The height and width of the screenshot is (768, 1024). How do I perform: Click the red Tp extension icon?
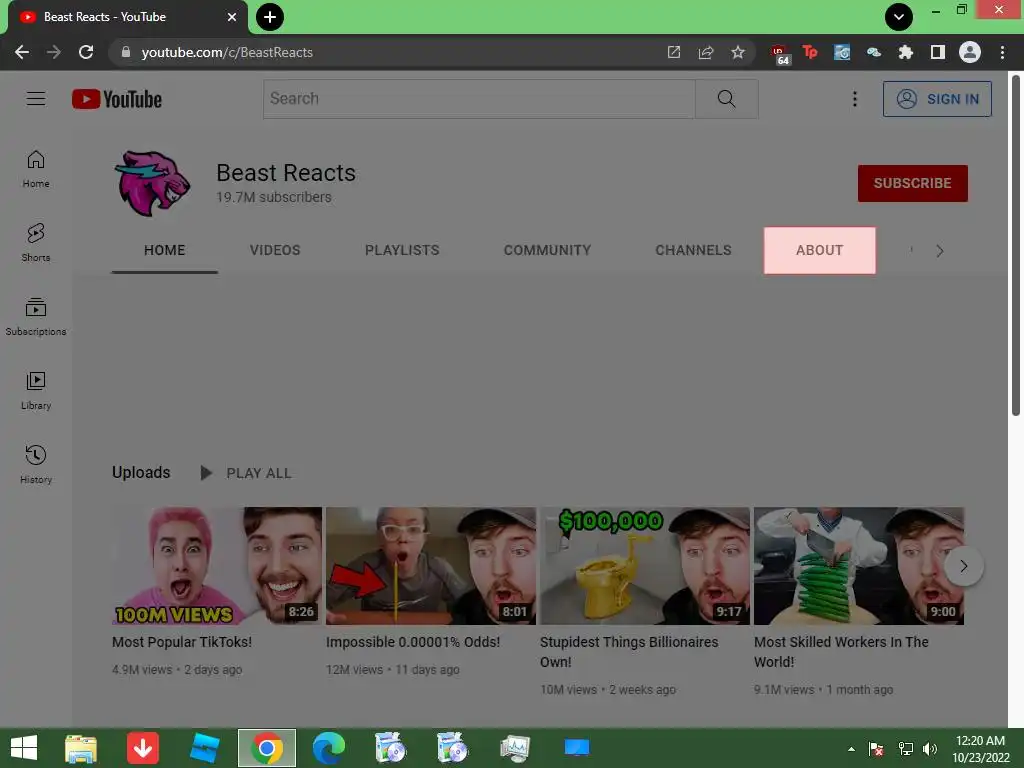810,52
